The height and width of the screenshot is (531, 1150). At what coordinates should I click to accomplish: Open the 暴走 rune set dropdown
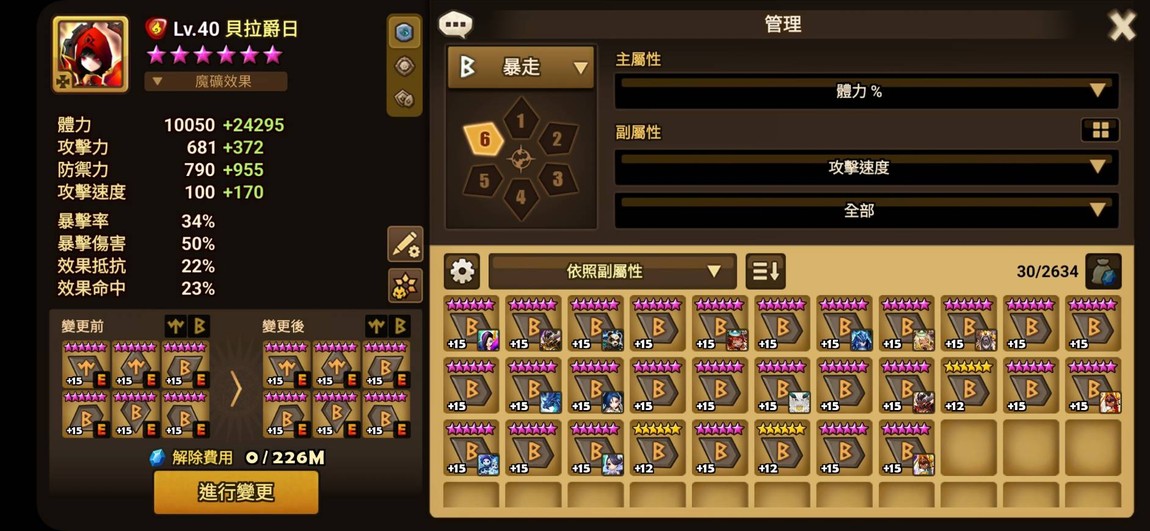pyautogui.click(x=521, y=67)
